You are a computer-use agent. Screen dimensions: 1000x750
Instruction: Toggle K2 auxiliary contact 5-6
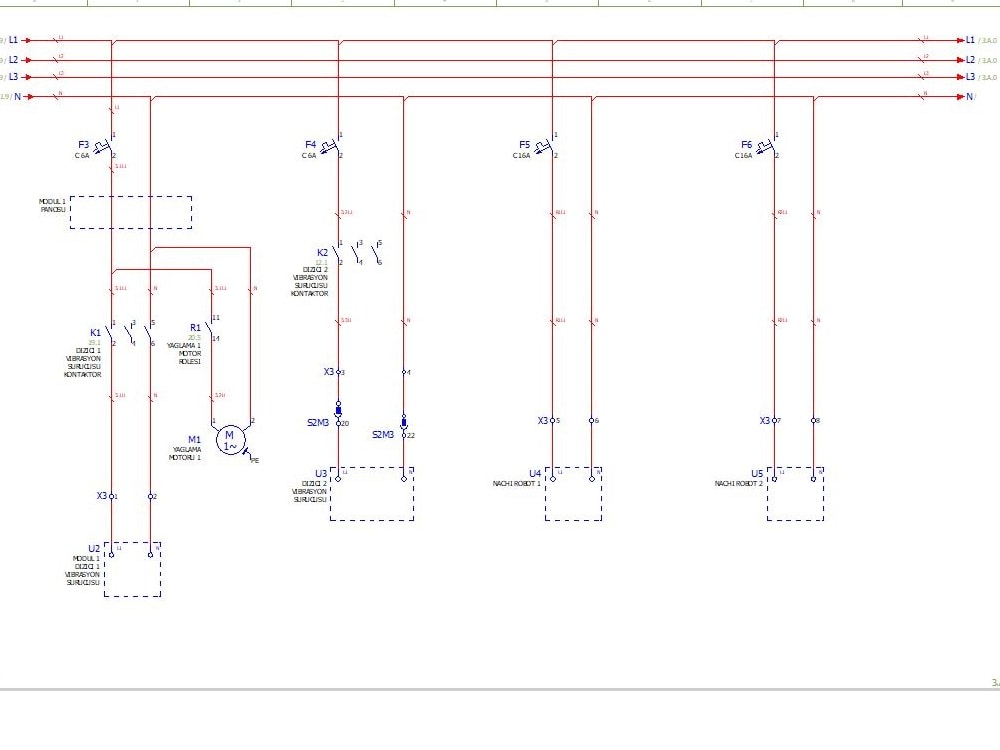click(375, 253)
